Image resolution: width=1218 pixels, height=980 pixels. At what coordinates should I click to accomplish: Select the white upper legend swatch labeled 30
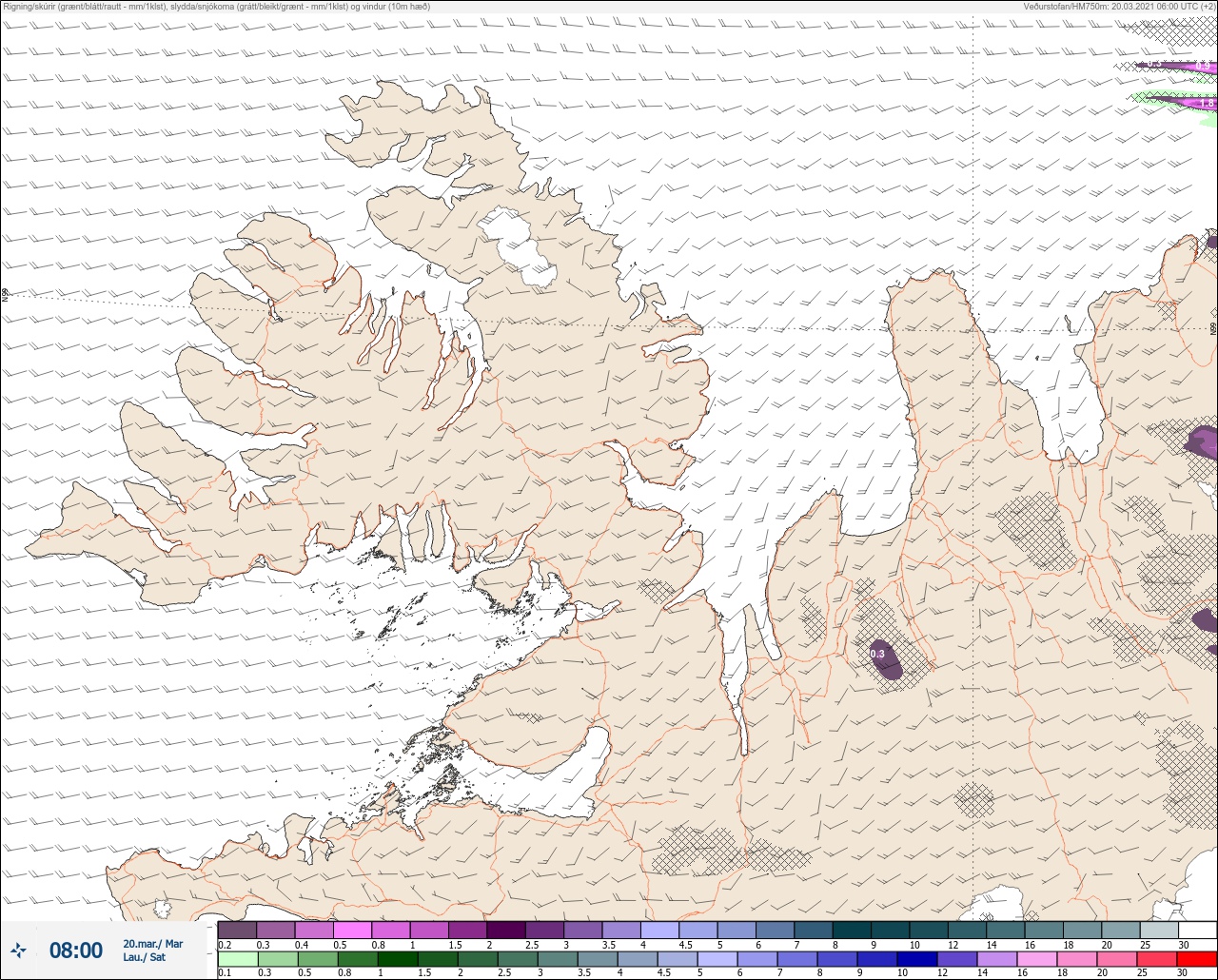(x=1197, y=930)
